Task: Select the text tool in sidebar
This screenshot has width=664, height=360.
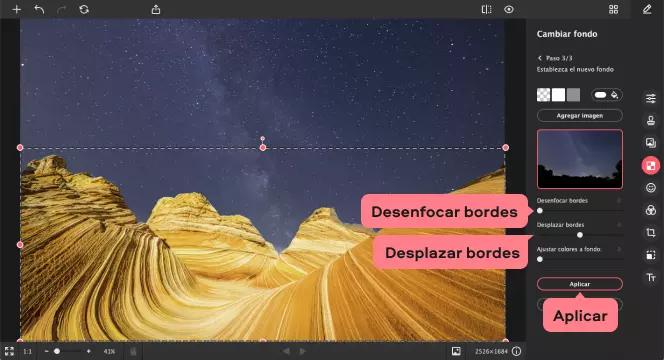Action: (x=651, y=277)
